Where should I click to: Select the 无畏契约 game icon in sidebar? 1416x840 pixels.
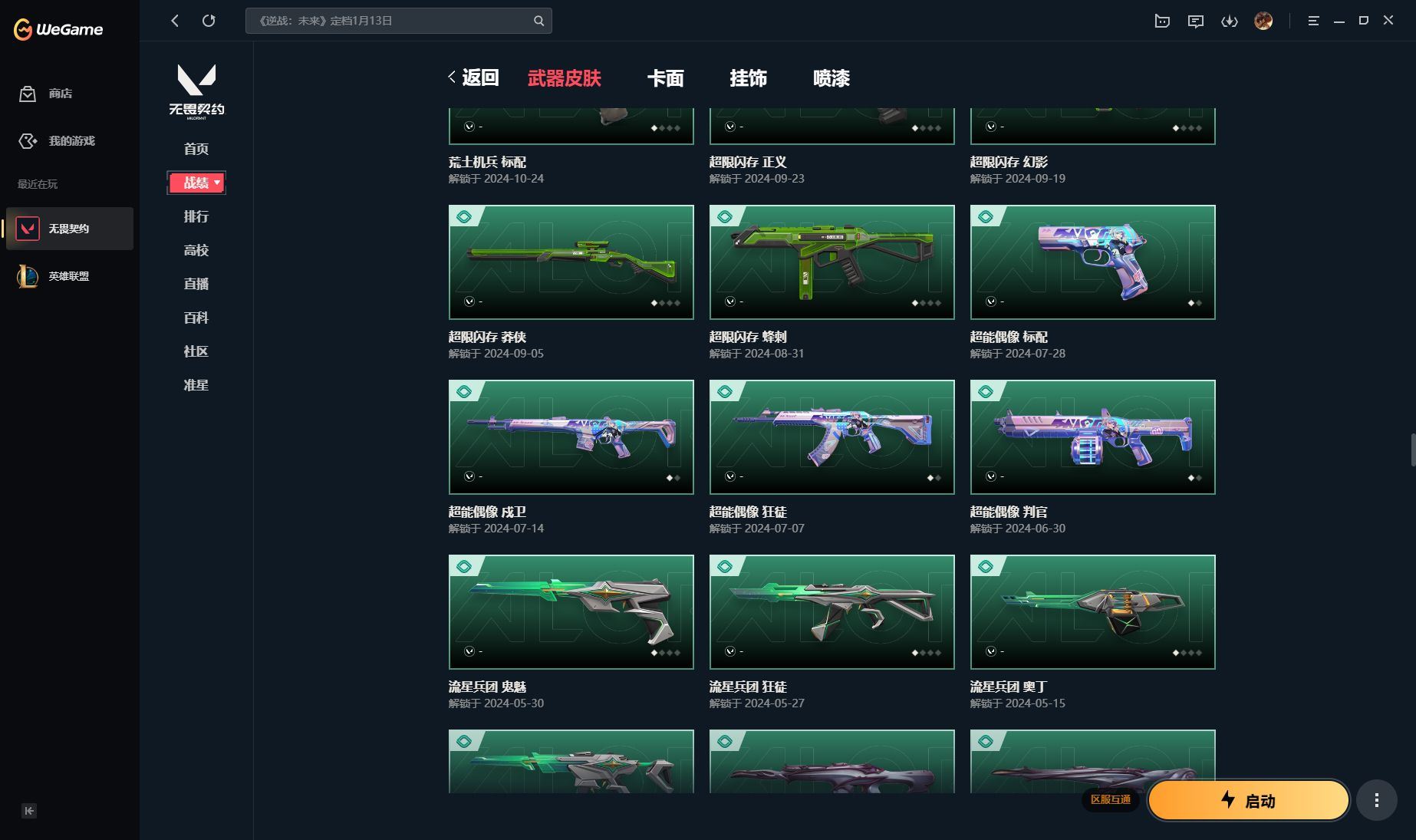[28, 228]
